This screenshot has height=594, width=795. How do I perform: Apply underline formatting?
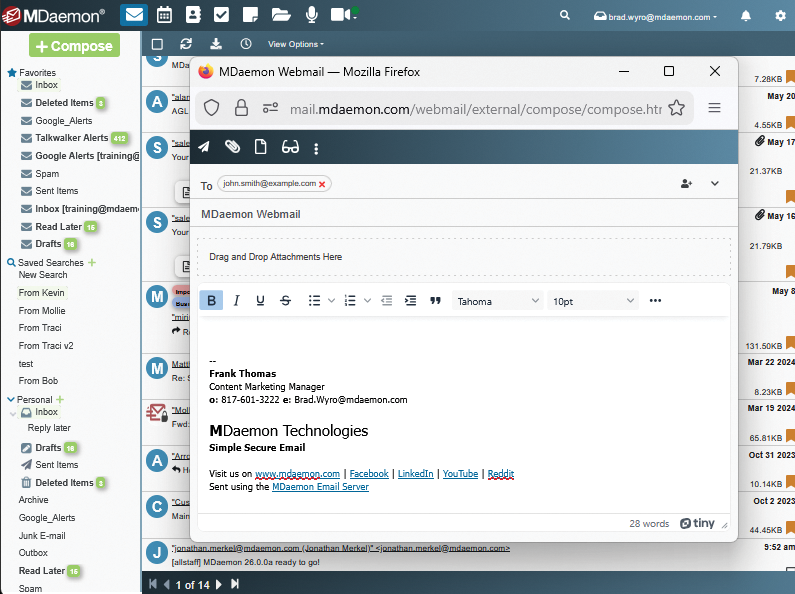click(x=261, y=301)
